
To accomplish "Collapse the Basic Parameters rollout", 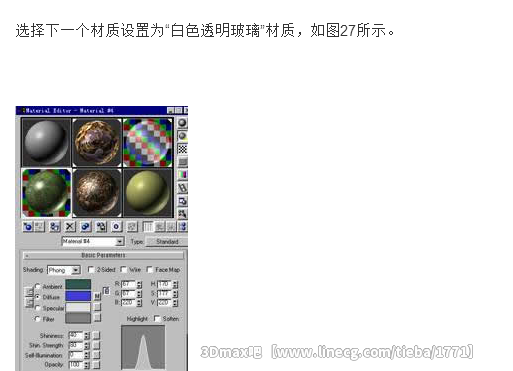I will pos(103,255).
